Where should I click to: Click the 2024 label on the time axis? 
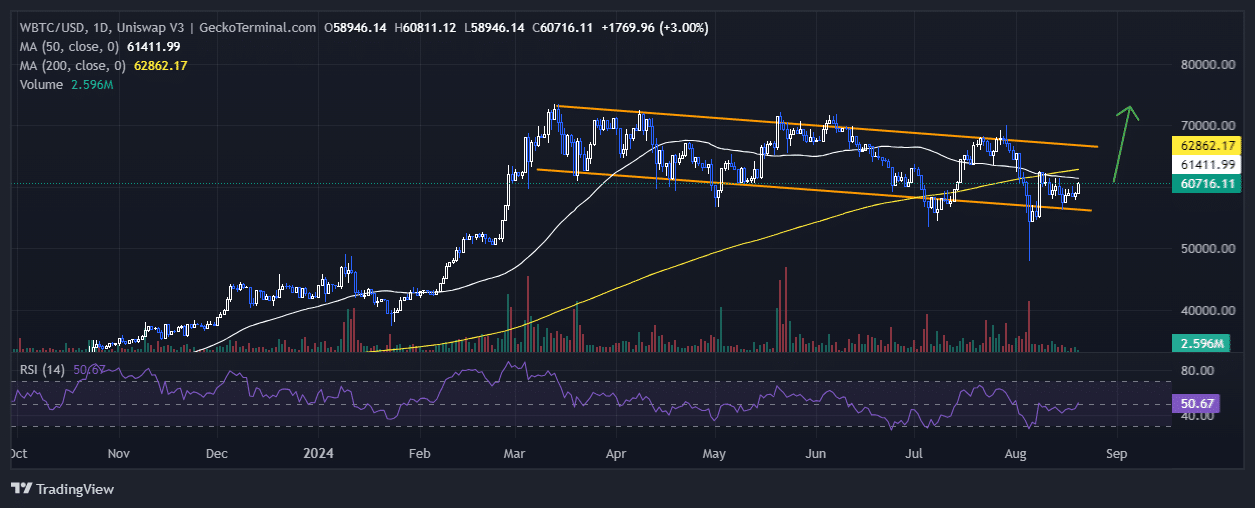pos(318,453)
